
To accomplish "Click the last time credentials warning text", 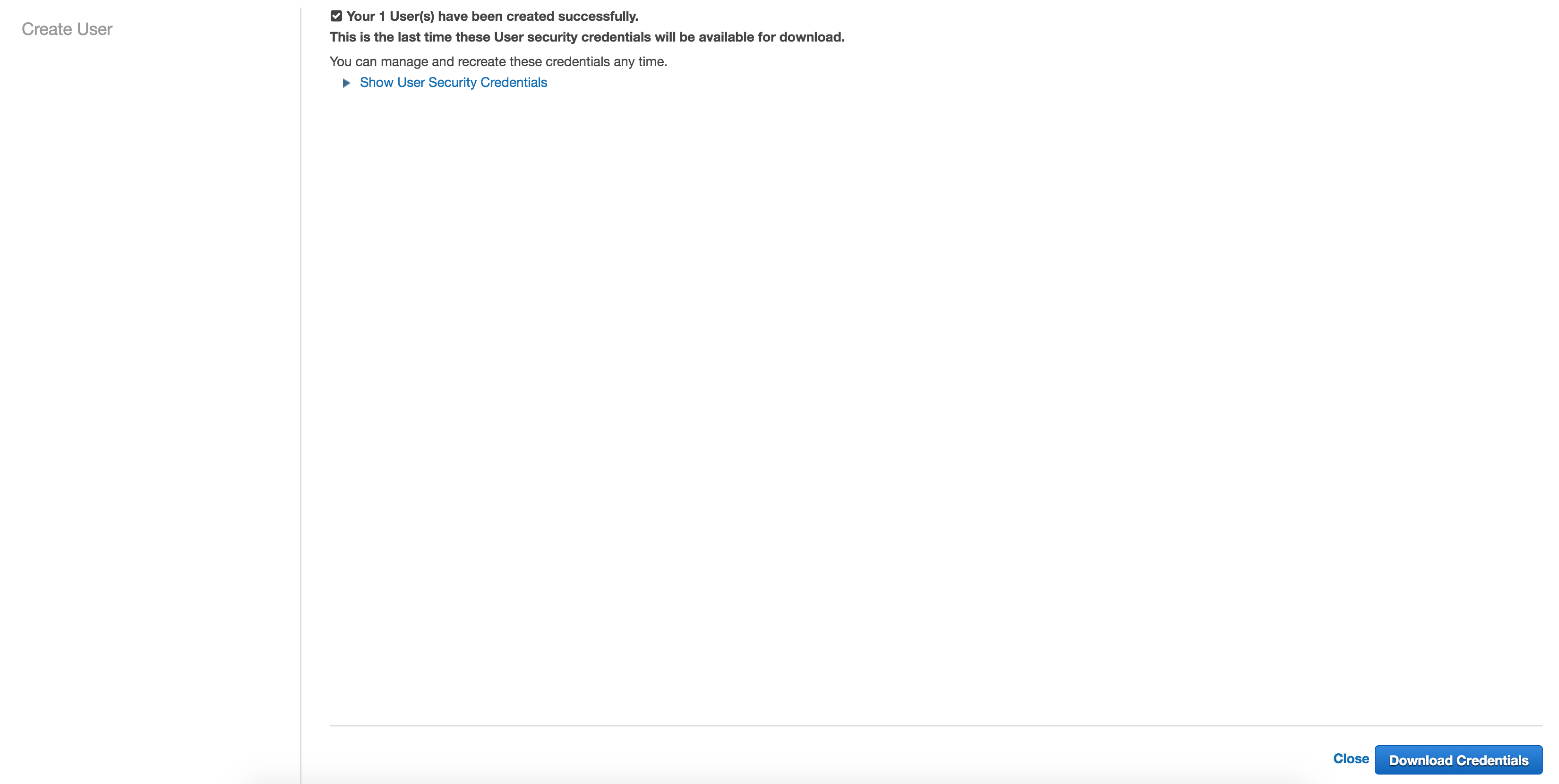I will [x=586, y=37].
